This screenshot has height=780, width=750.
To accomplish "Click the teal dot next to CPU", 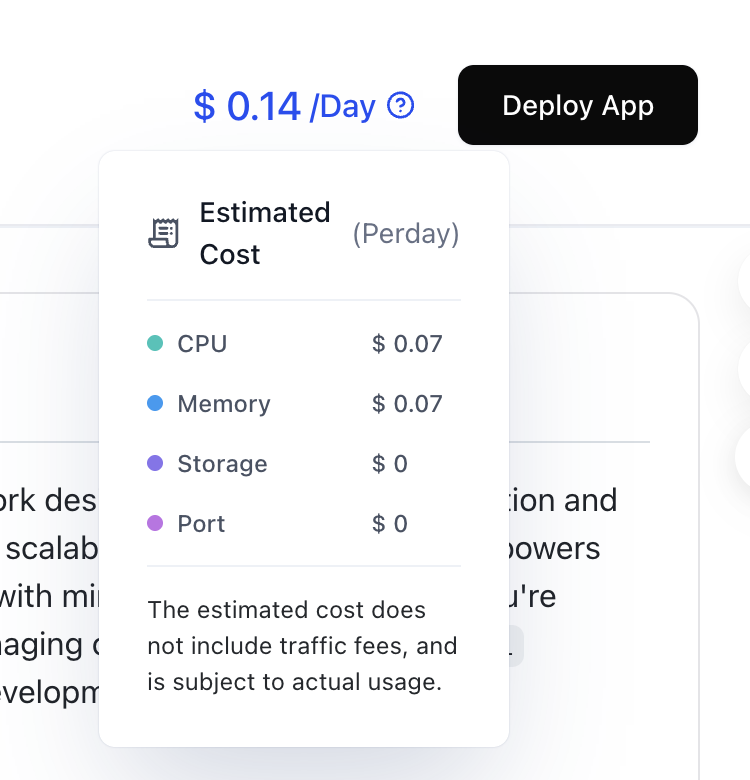I will [x=155, y=343].
